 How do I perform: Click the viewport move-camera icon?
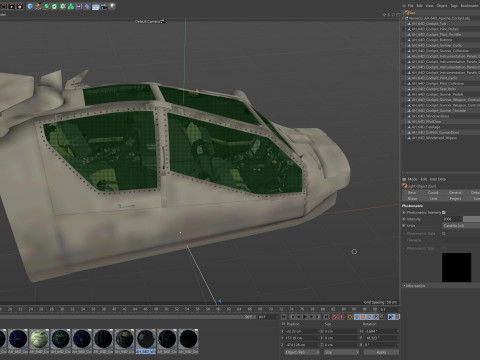click(384, 15)
